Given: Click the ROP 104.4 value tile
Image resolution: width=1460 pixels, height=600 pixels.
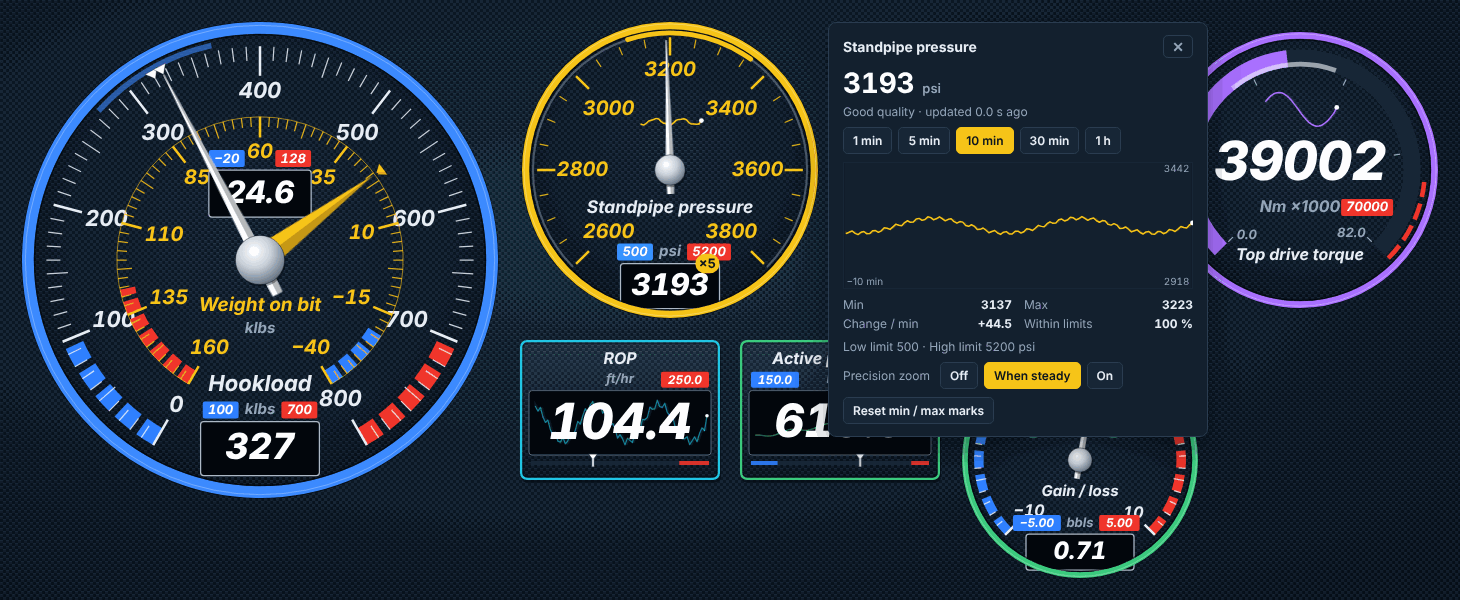Looking at the screenshot, I should 620,422.
